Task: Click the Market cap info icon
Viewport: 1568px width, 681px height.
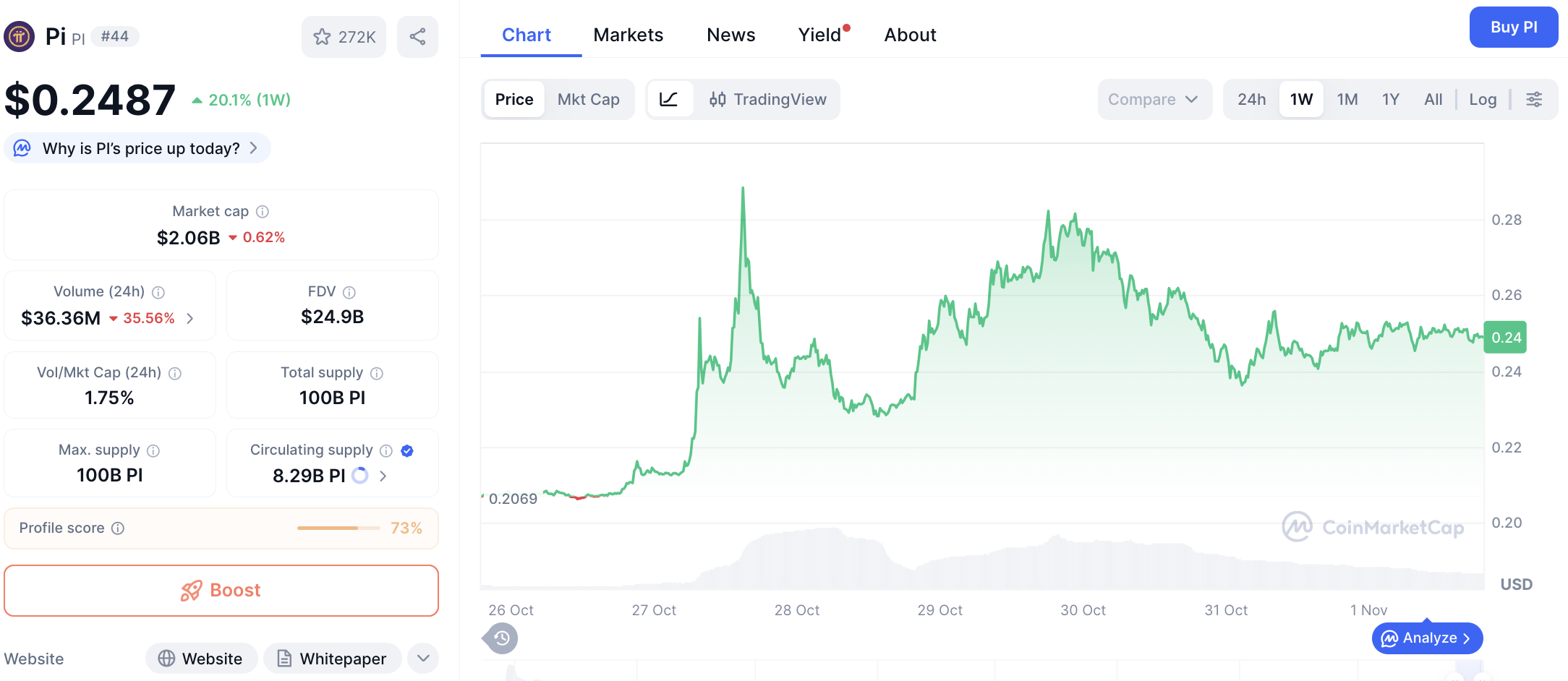Action: tap(263, 211)
